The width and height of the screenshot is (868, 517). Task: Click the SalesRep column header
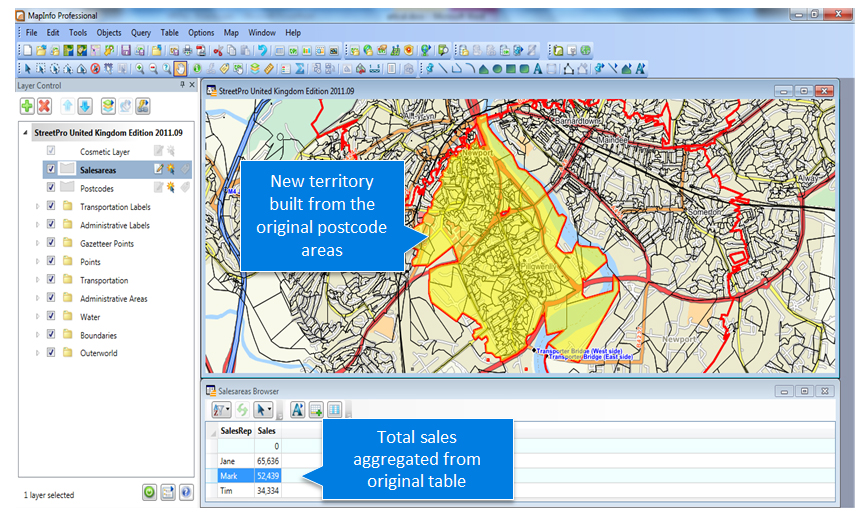click(236, 431)
